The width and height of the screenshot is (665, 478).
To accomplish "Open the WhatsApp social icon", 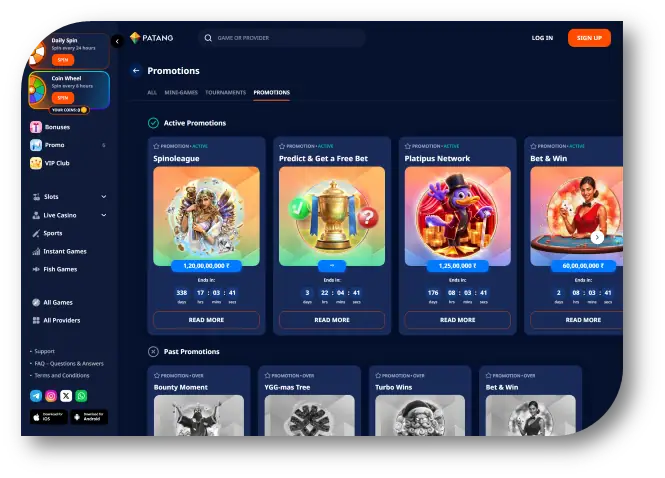I will [x=81, y=396].
